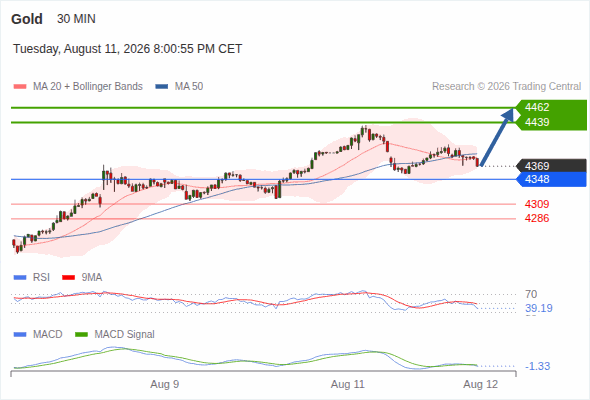Click the MA 50 blue legend swatch
Image resolution: width=590 pixels, height=400 pixels.
(162, 87)
